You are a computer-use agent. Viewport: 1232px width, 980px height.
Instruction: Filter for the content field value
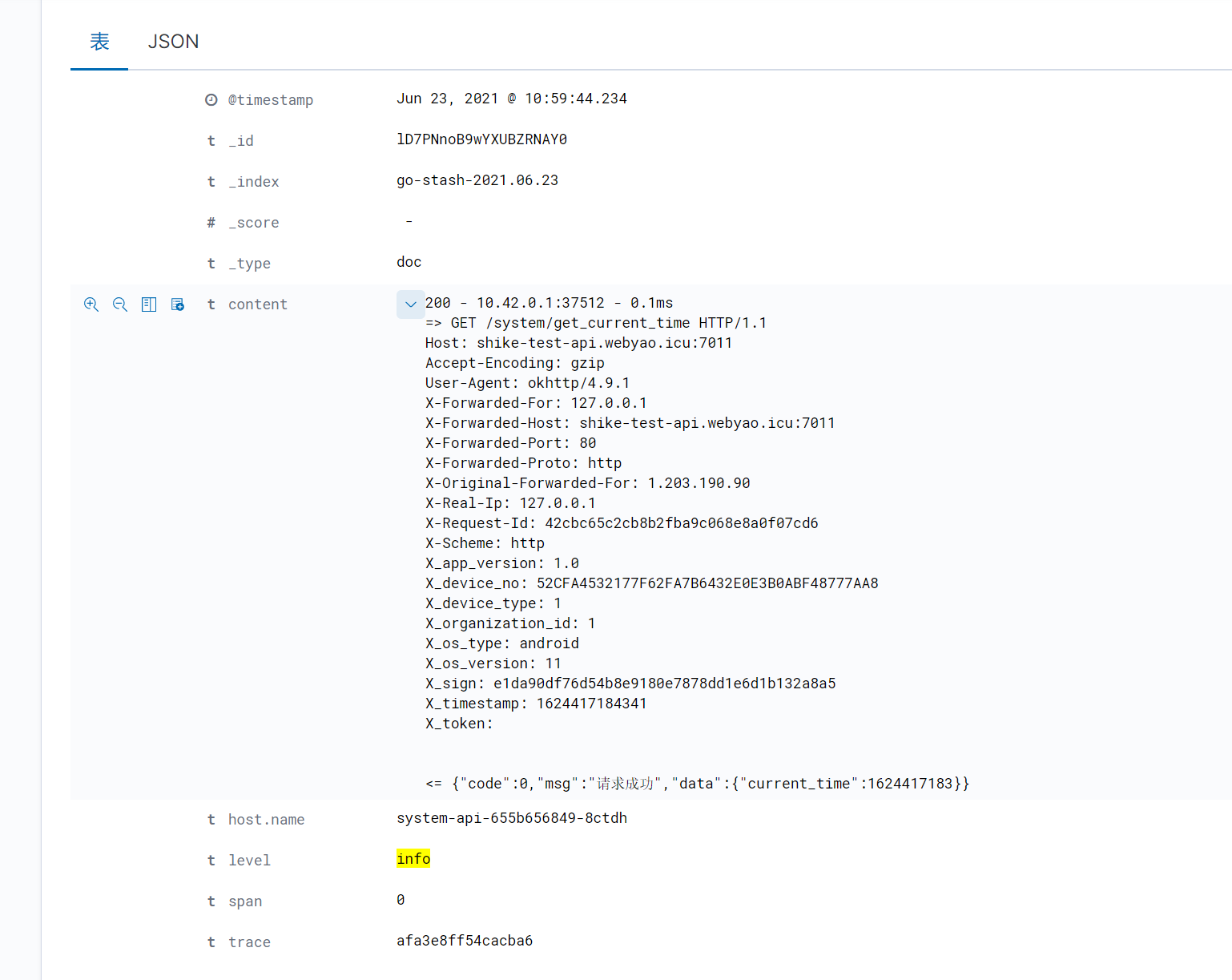click(91, 304)
